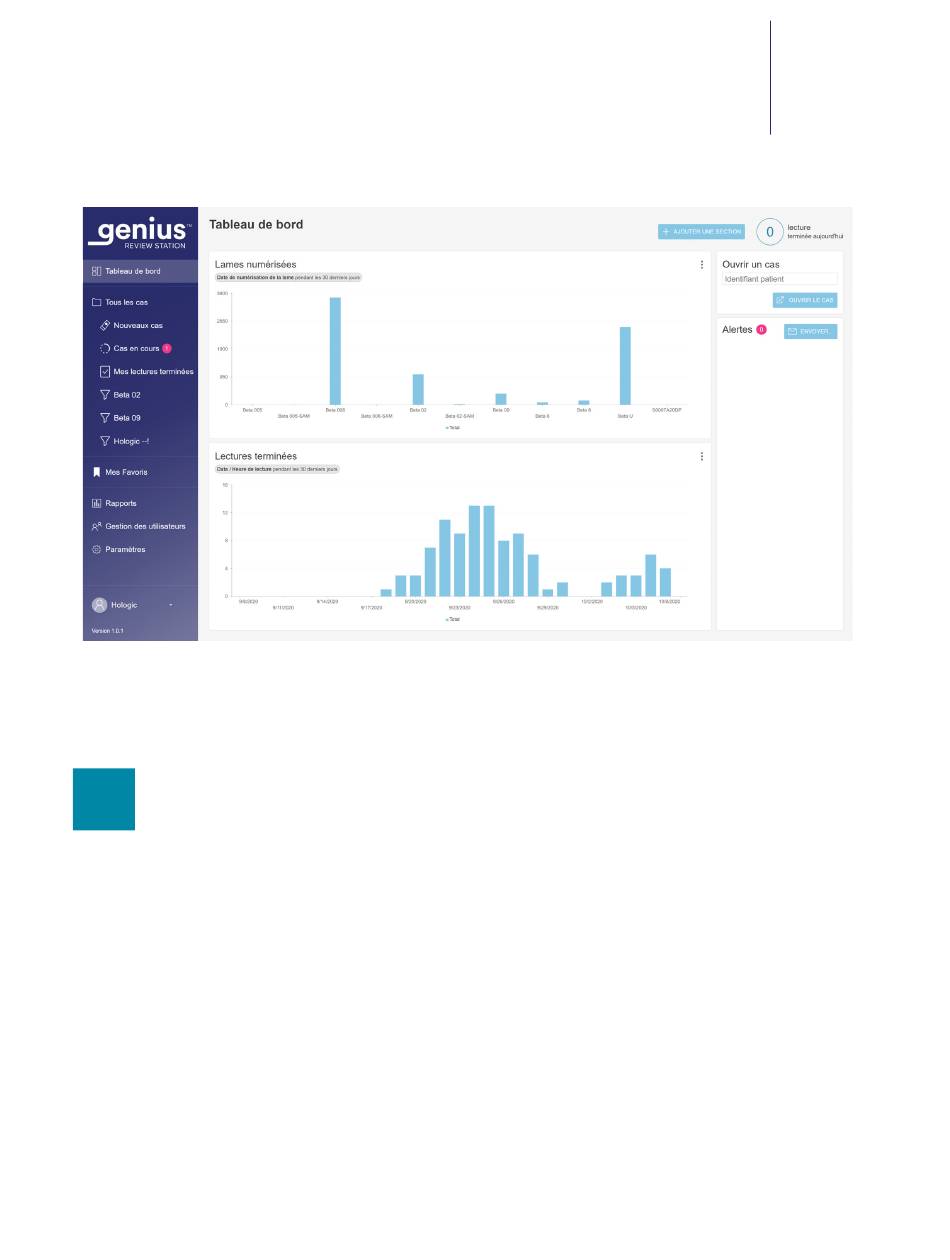Click the Alertes count badge
Image resolution: width=950 pixels, height=1260 pixels.
coord(761,329)
